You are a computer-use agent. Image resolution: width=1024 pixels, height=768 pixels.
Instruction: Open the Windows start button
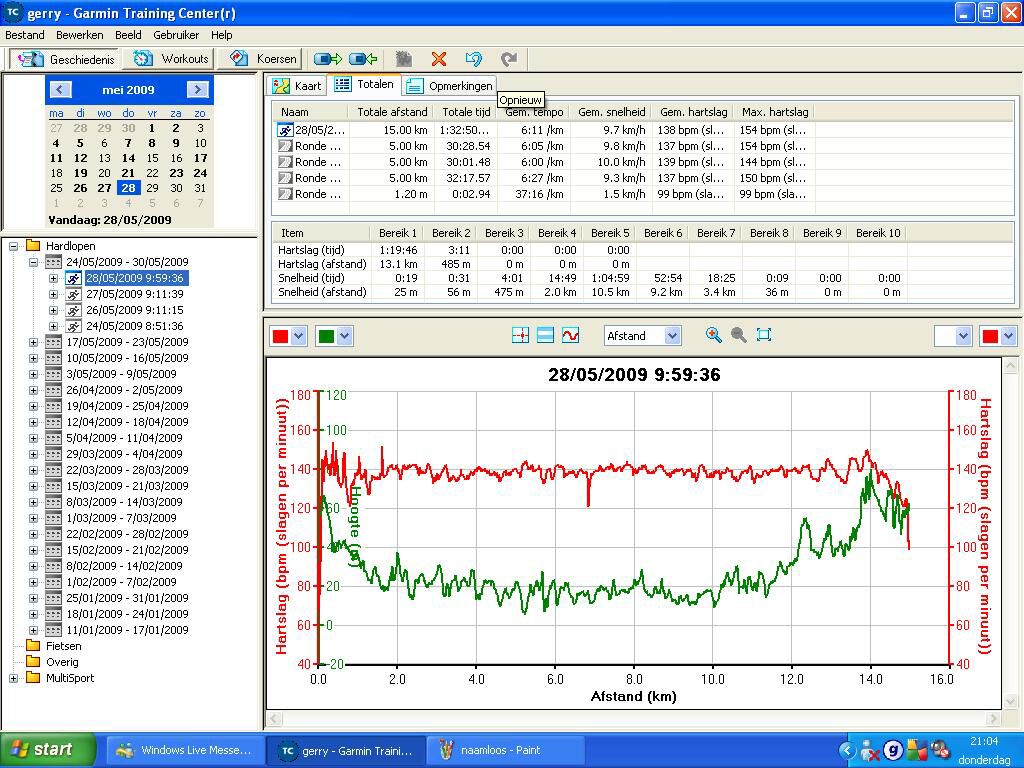pos(48,750)
